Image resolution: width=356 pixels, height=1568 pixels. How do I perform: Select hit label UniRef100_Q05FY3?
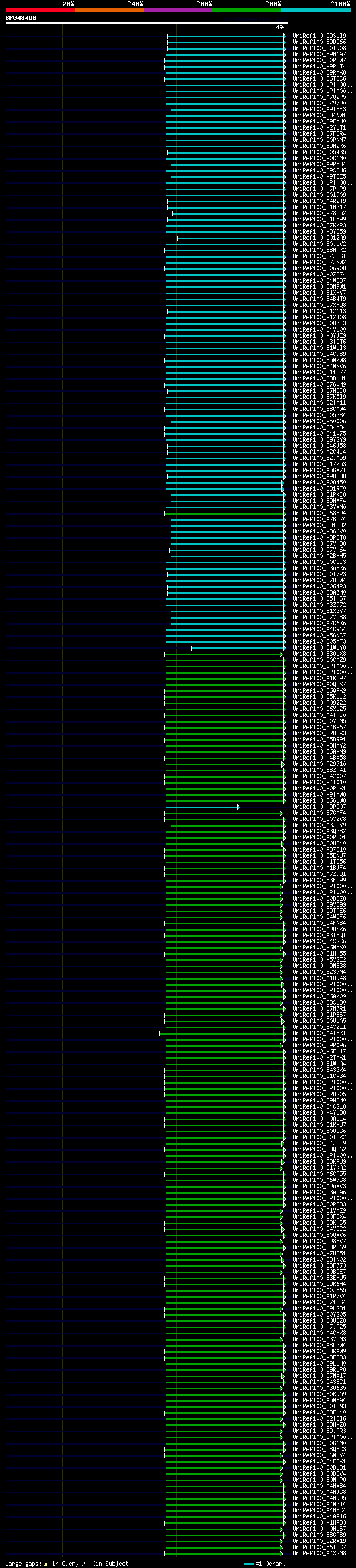click(319, 642)
